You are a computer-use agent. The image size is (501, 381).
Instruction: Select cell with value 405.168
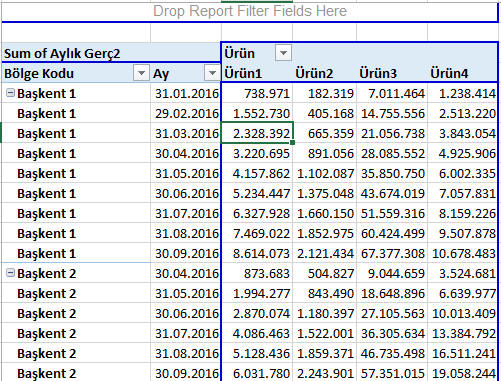[x=325, y=113]
